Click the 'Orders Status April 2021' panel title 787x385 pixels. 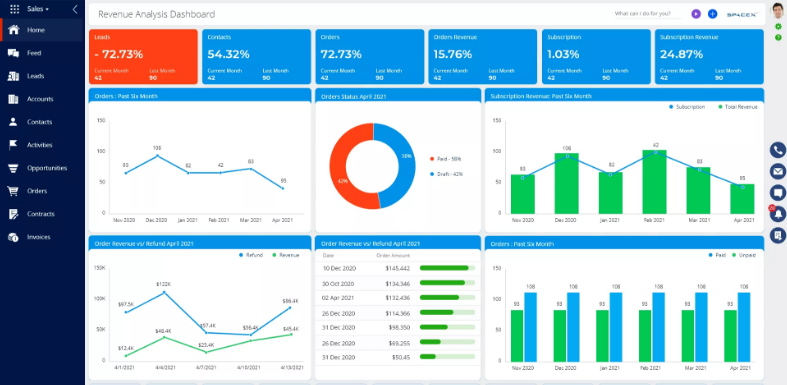click(x=353, y=96)
